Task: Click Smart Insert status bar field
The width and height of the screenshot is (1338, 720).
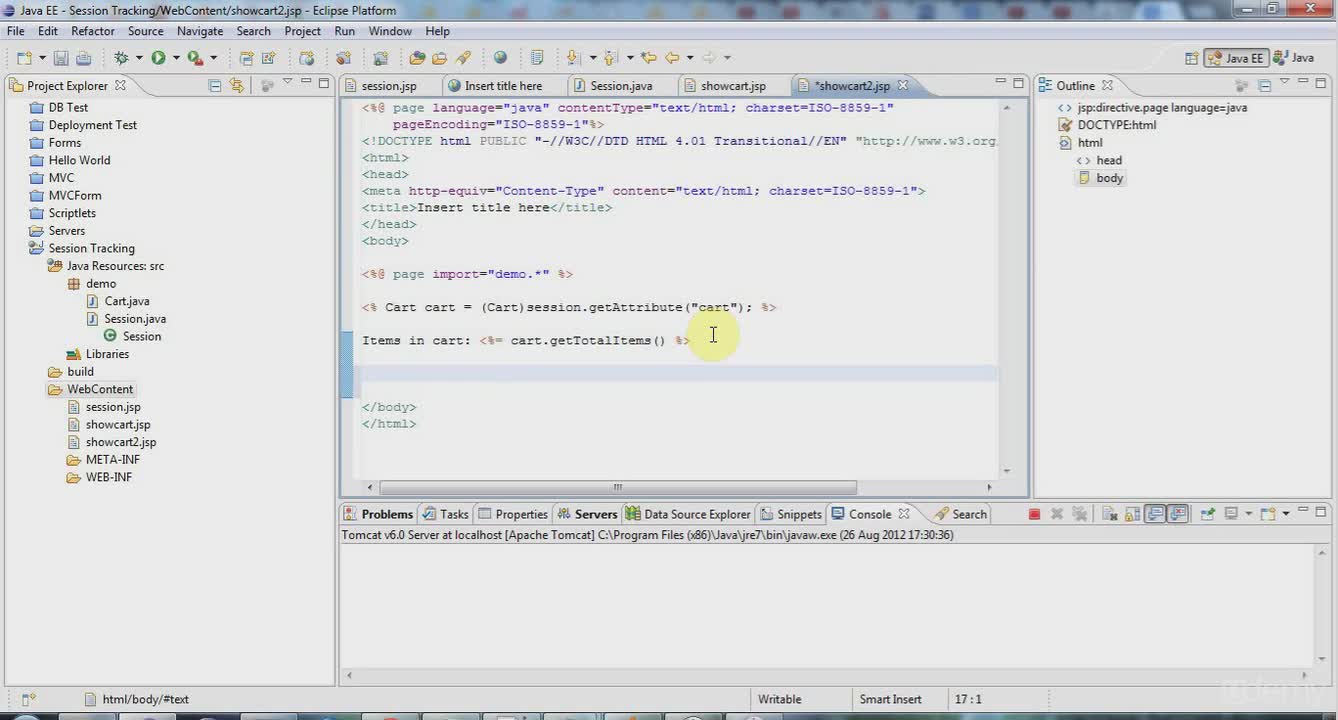Action: [891, 699]
